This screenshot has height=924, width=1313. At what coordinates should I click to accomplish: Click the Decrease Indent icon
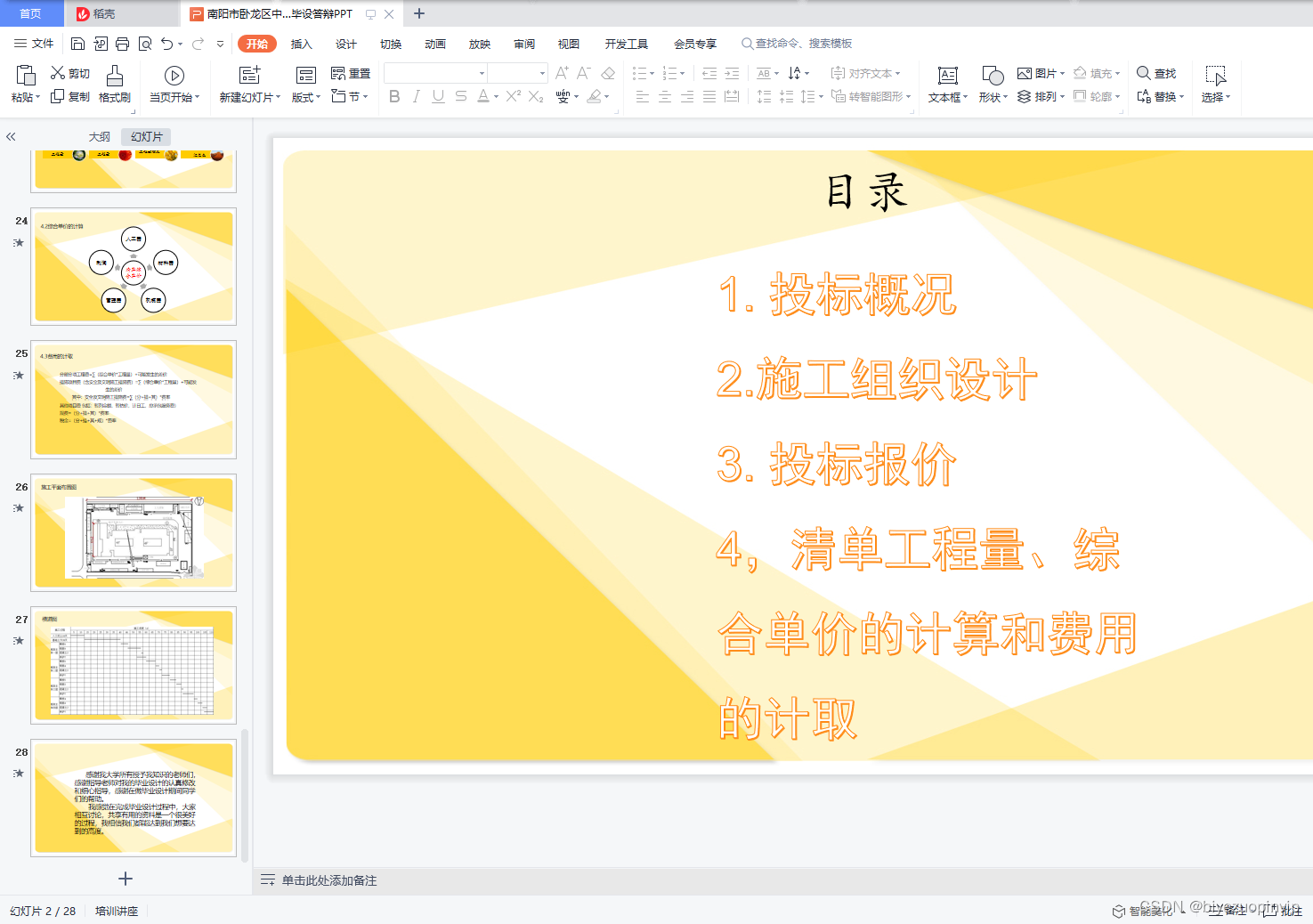pos(709,73)
